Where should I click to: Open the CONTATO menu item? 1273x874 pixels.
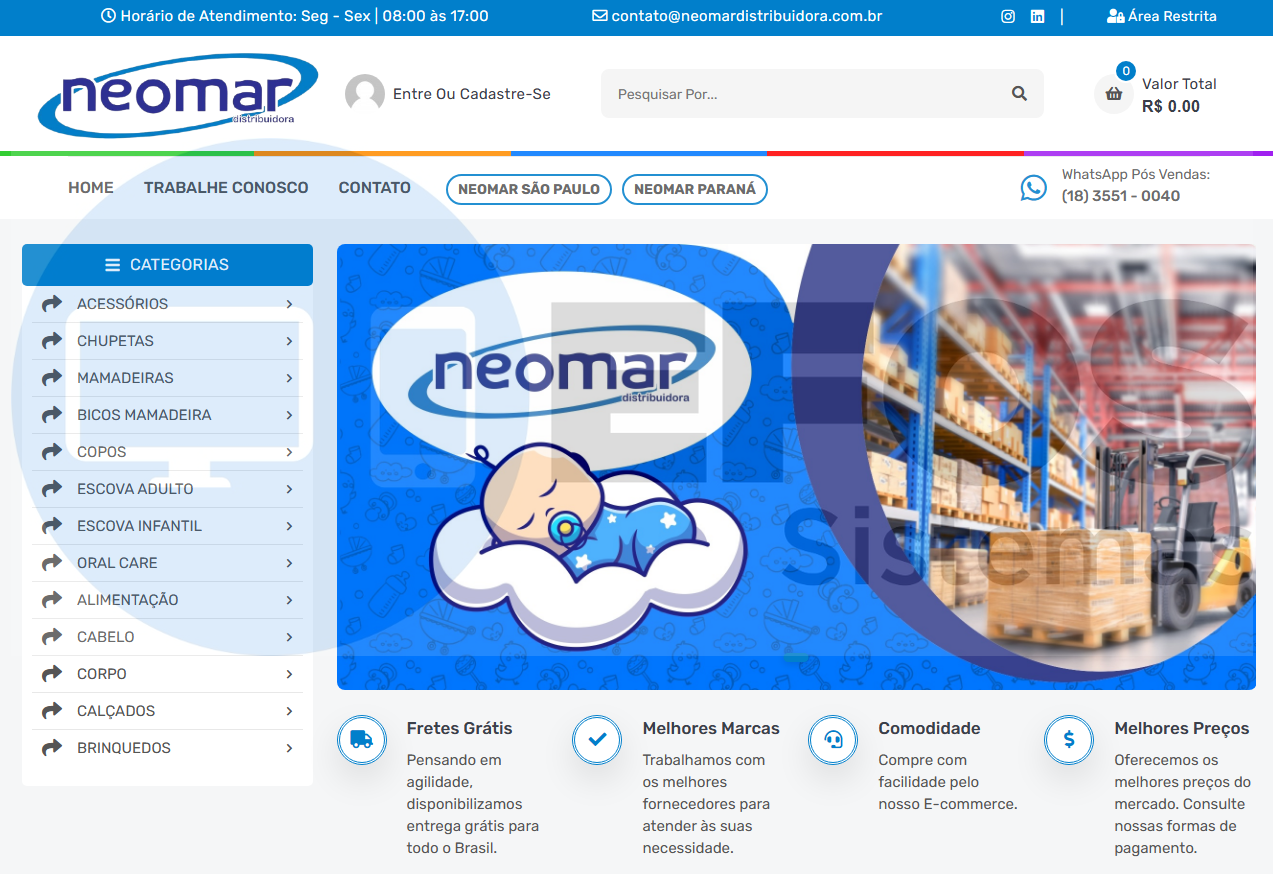(x=374, y=188)
